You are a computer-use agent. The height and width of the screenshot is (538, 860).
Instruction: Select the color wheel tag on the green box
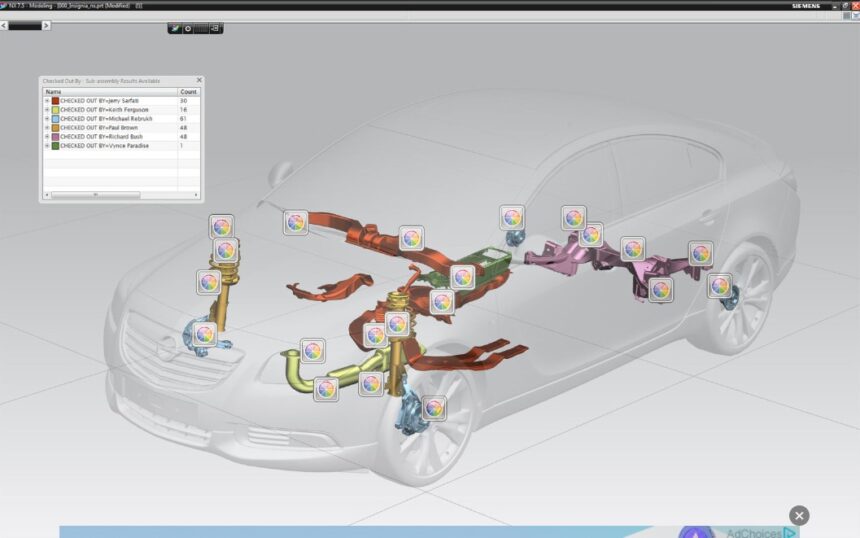coord(462,278)
